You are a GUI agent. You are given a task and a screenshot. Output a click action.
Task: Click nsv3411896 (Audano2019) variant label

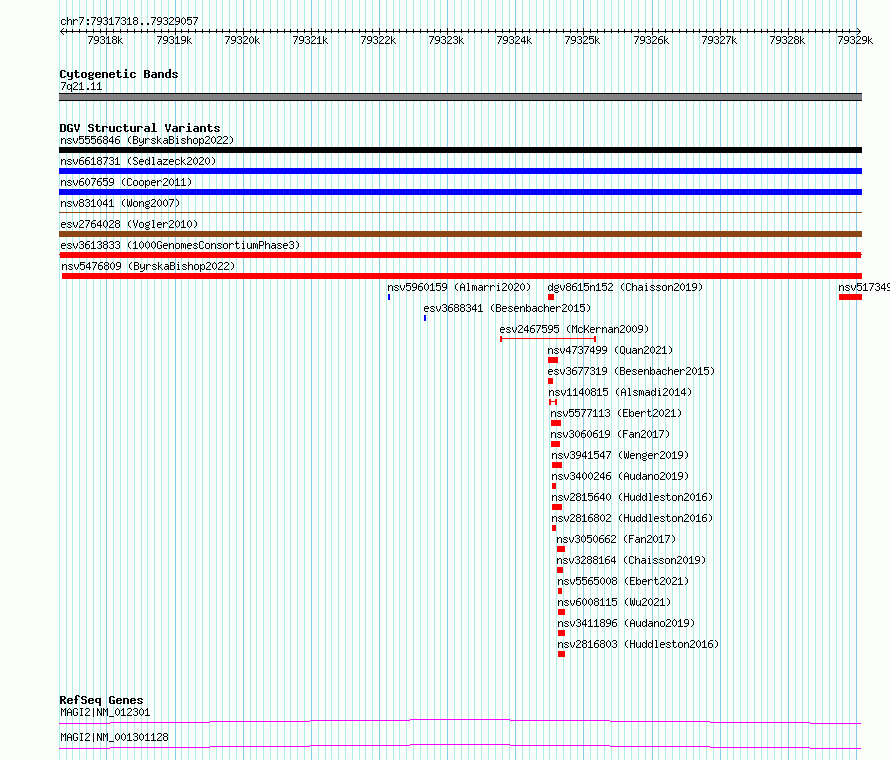point(626,623)
